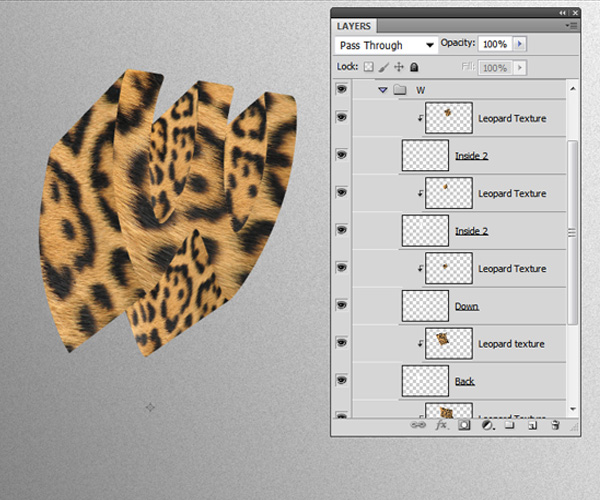Hide the Leopard Texture layer directly under W

(x=341, y=117)
